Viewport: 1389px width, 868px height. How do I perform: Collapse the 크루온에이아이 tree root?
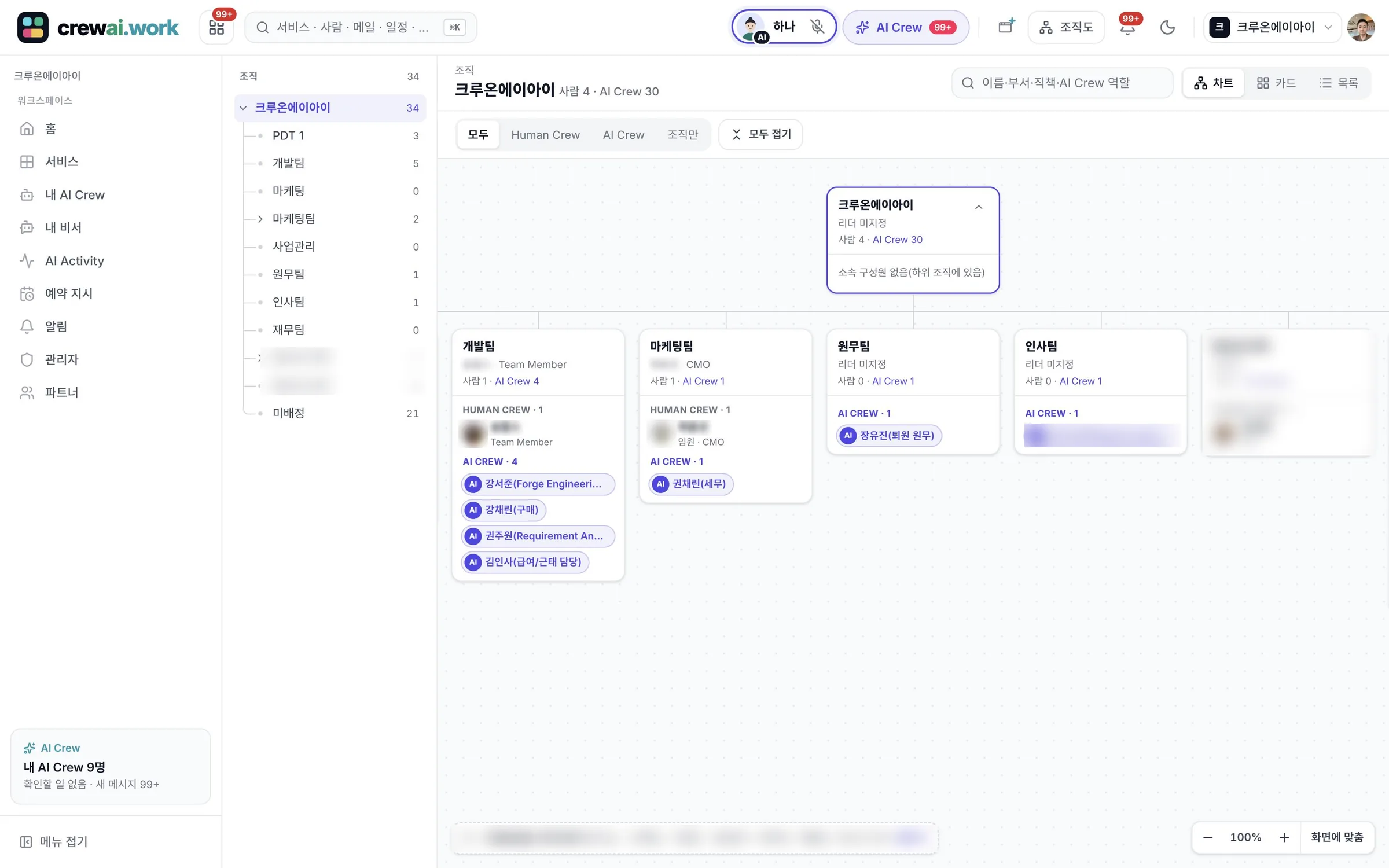pos(243,108)
